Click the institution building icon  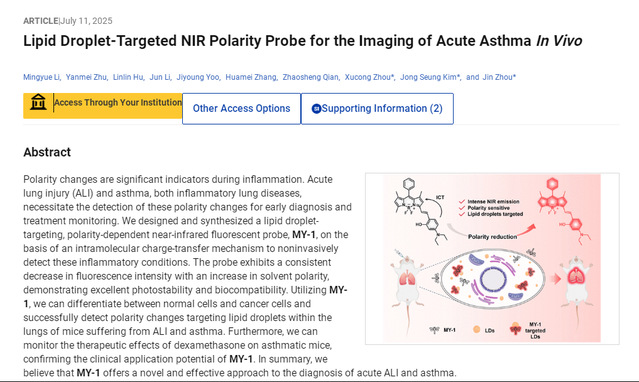tap(38, 102)
